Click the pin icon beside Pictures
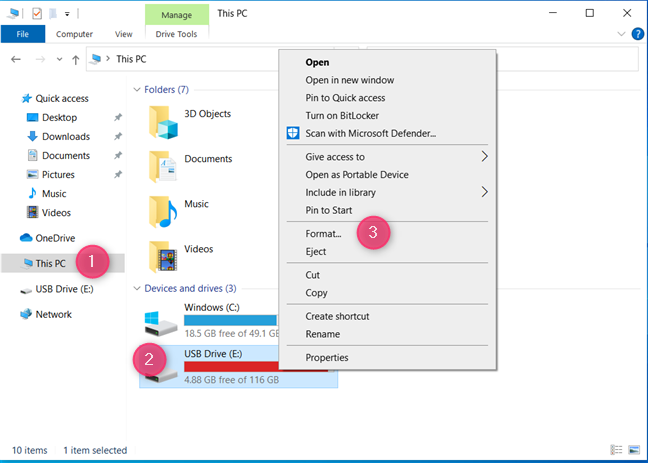Viewport: 648px width, 463px height. [x=118, y=174]
